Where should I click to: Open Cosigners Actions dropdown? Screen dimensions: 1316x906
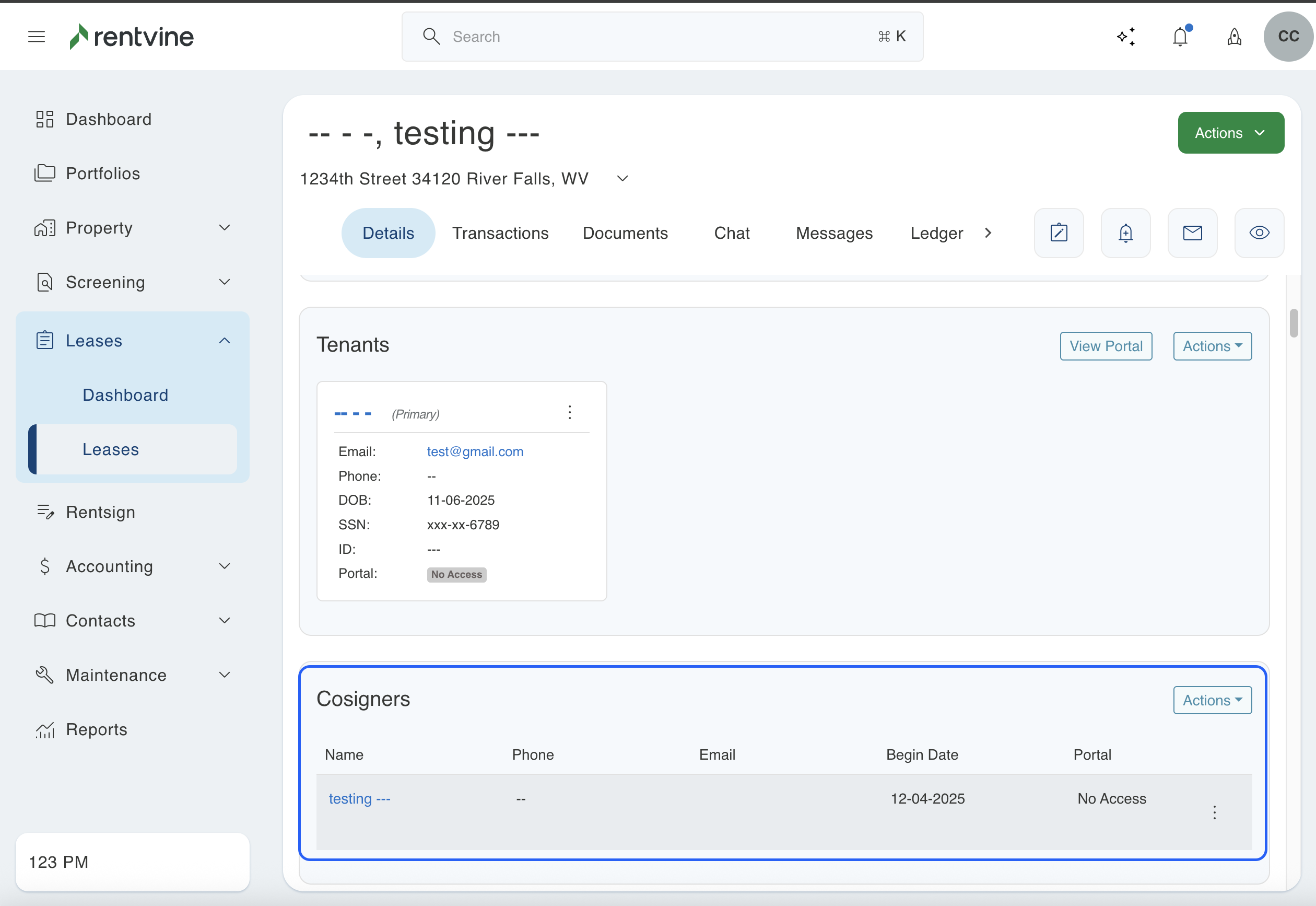click(1212, 700)
